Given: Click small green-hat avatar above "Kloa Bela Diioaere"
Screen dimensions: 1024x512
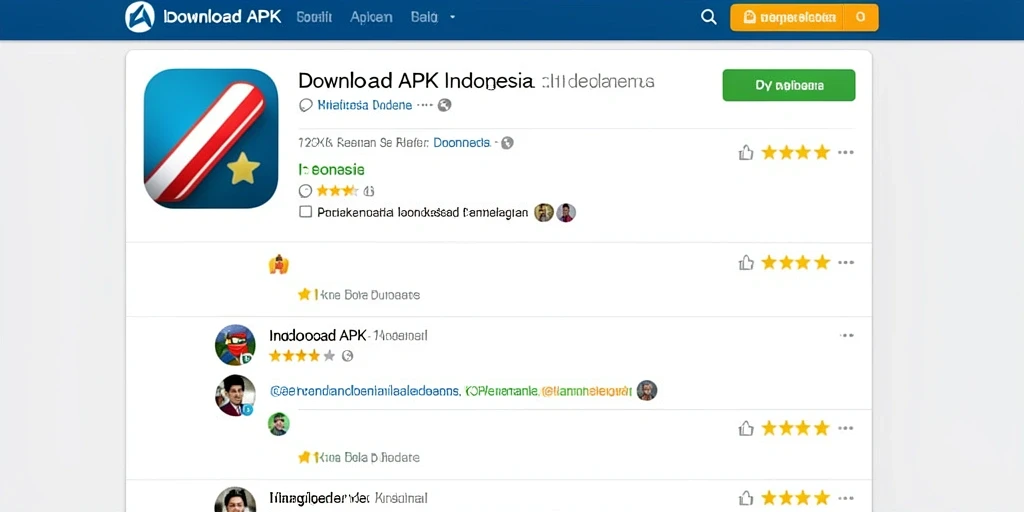Looking at the screenshot, I should tap(279, 424).
